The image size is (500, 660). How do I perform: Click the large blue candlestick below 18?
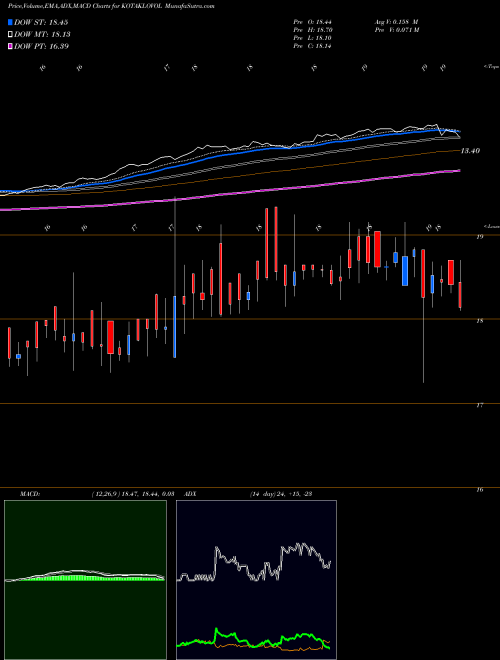pyautogui.click(x=175, y=327)
